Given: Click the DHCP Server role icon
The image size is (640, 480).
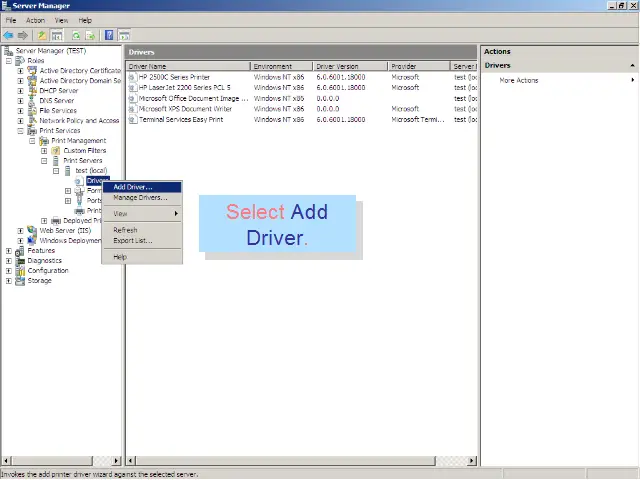Looking at the screenshot, I should [32, 91].
